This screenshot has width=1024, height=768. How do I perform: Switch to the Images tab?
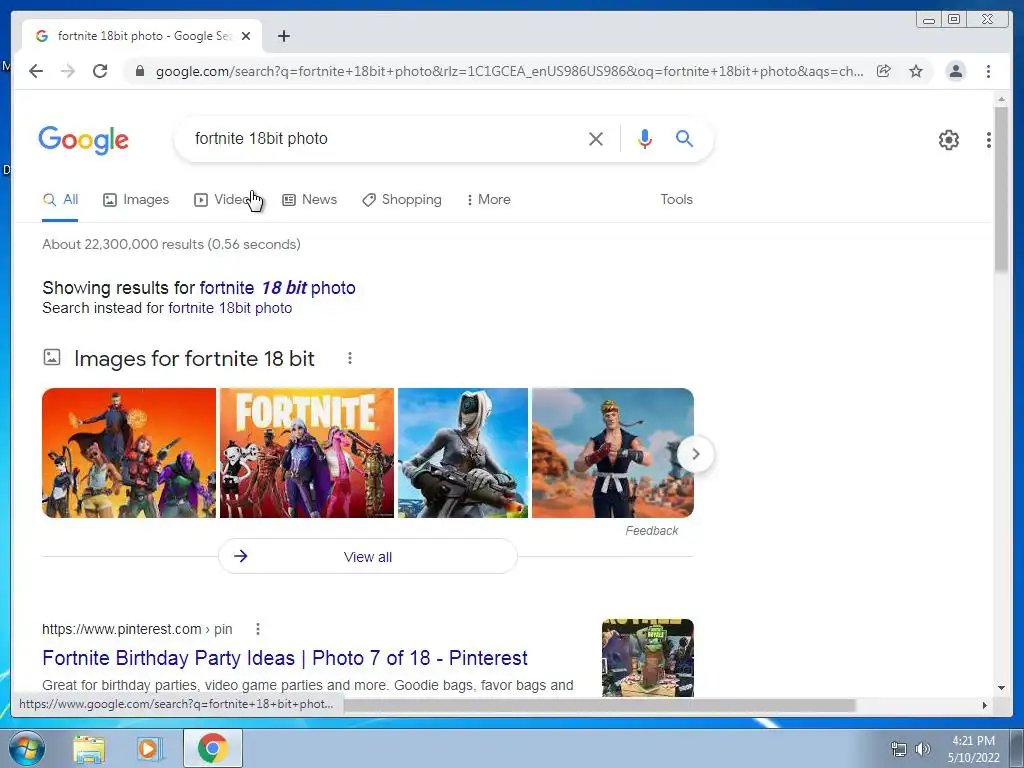tap(136, 200)
